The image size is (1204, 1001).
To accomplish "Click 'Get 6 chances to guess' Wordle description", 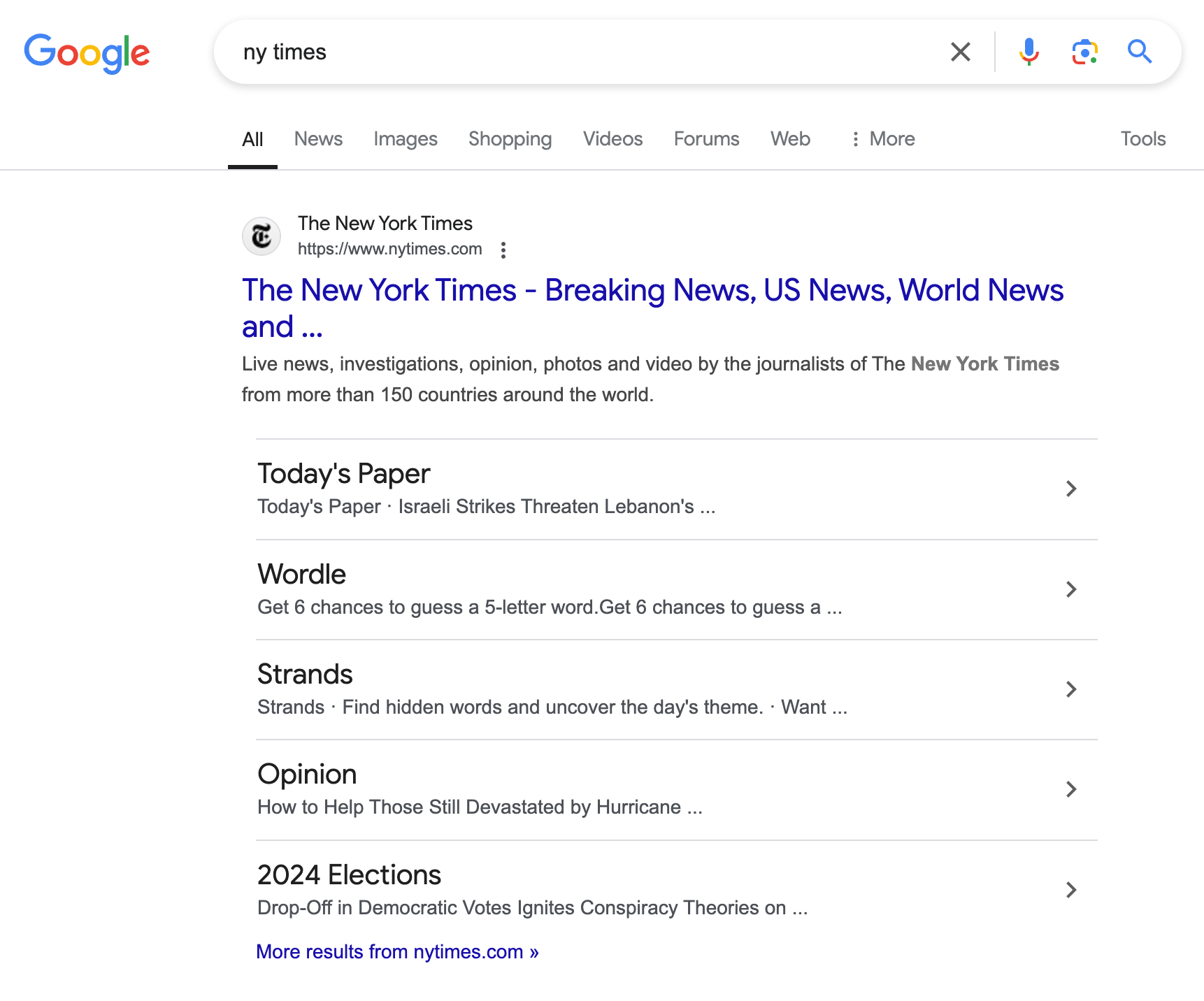I will 550,607.
